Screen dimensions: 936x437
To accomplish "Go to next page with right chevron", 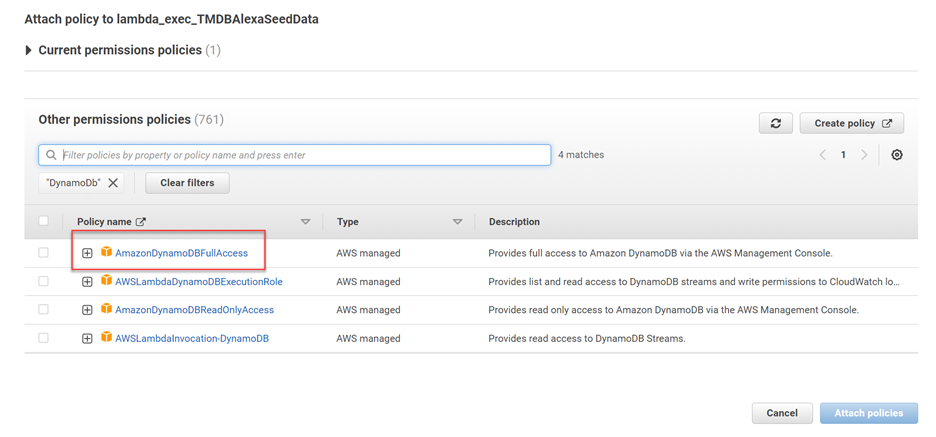I will click(864, 155).
